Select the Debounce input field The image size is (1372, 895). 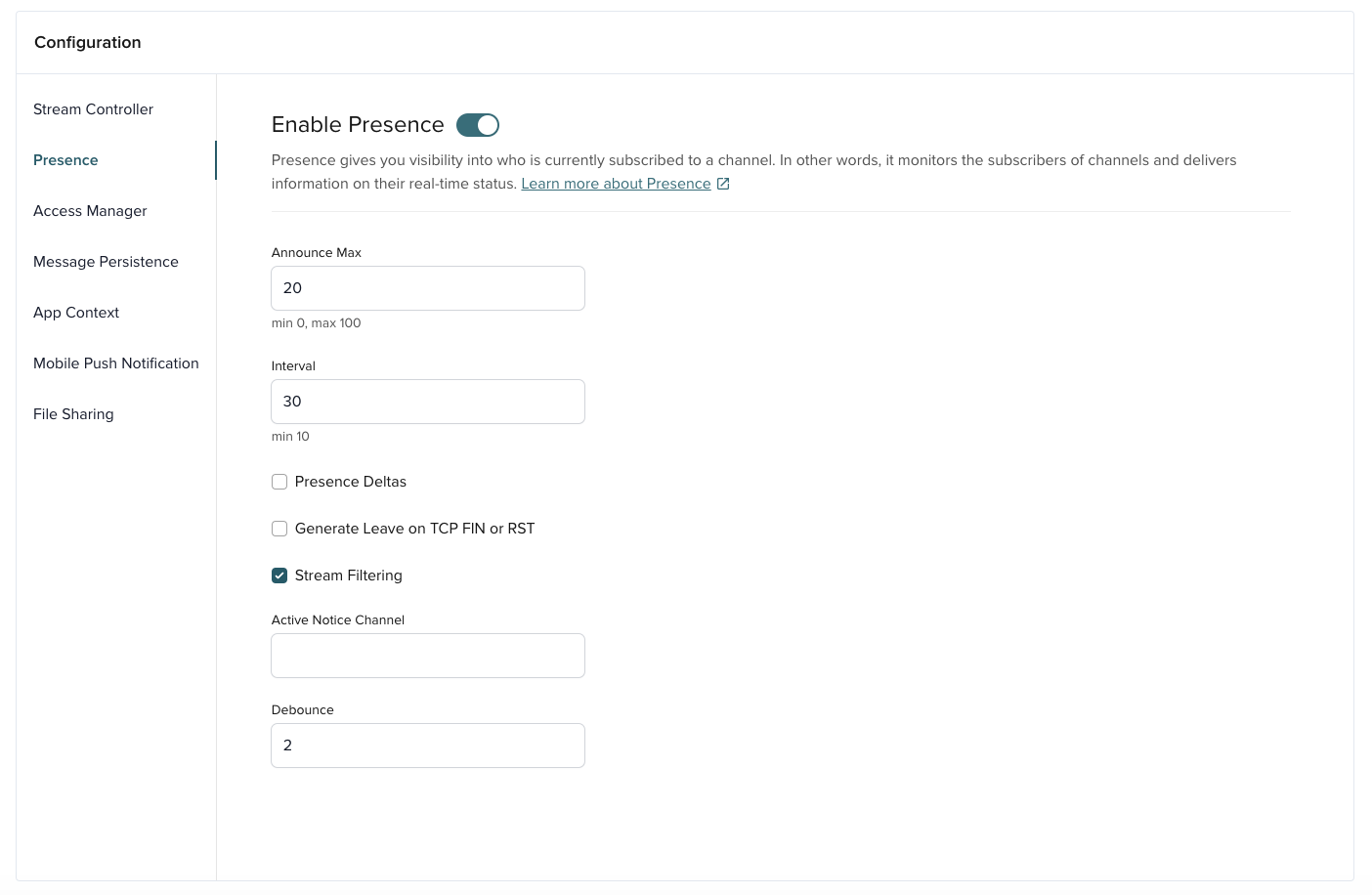coord(428,746)
